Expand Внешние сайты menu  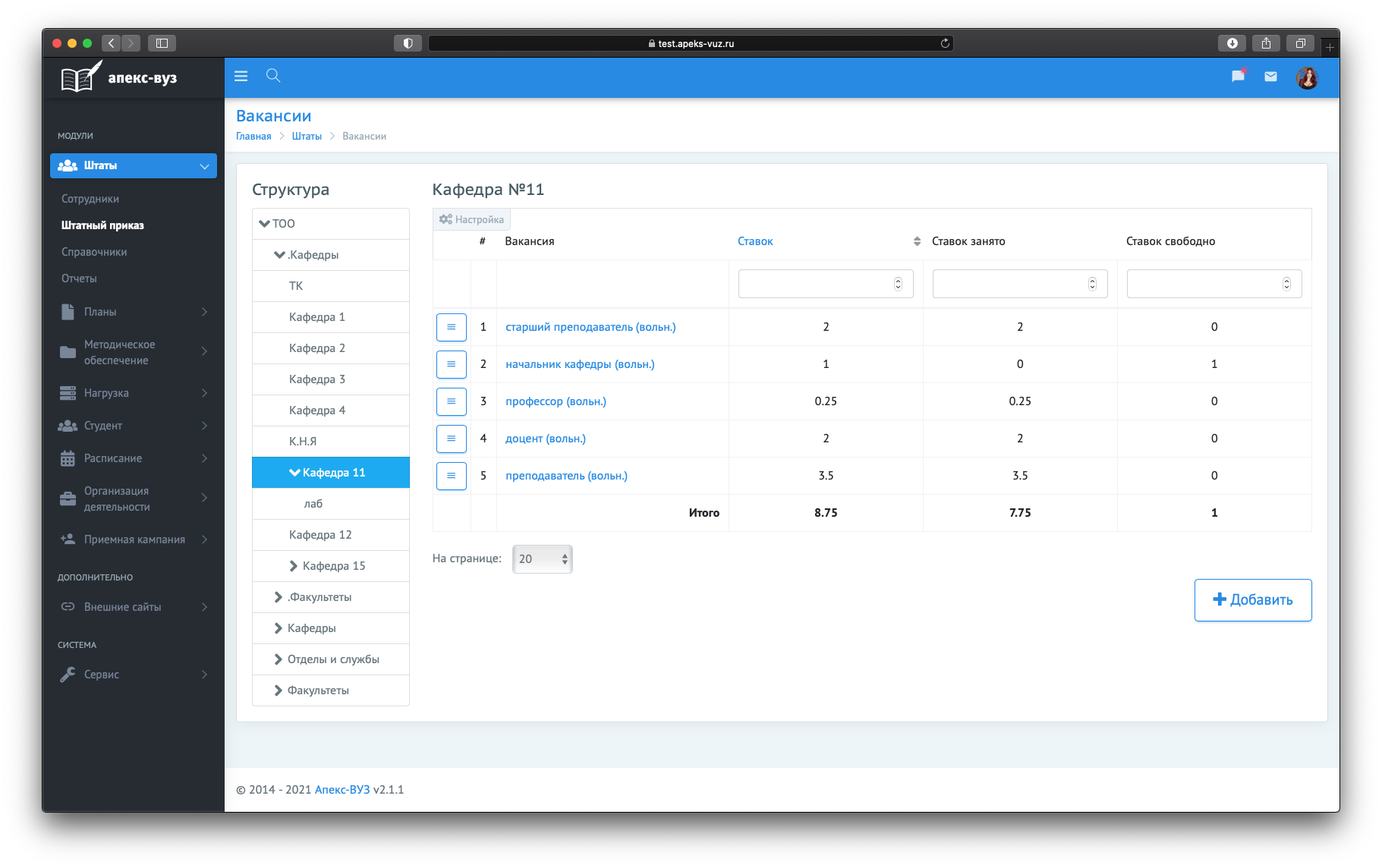click(x=134, y=607)
